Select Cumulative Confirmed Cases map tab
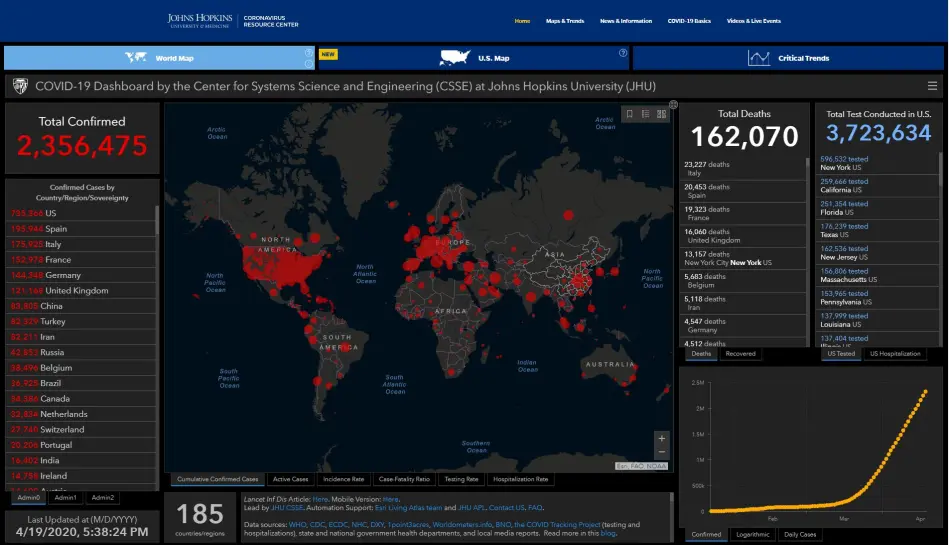Viewport: 949px width, 545px height. [x=217, y=479]
